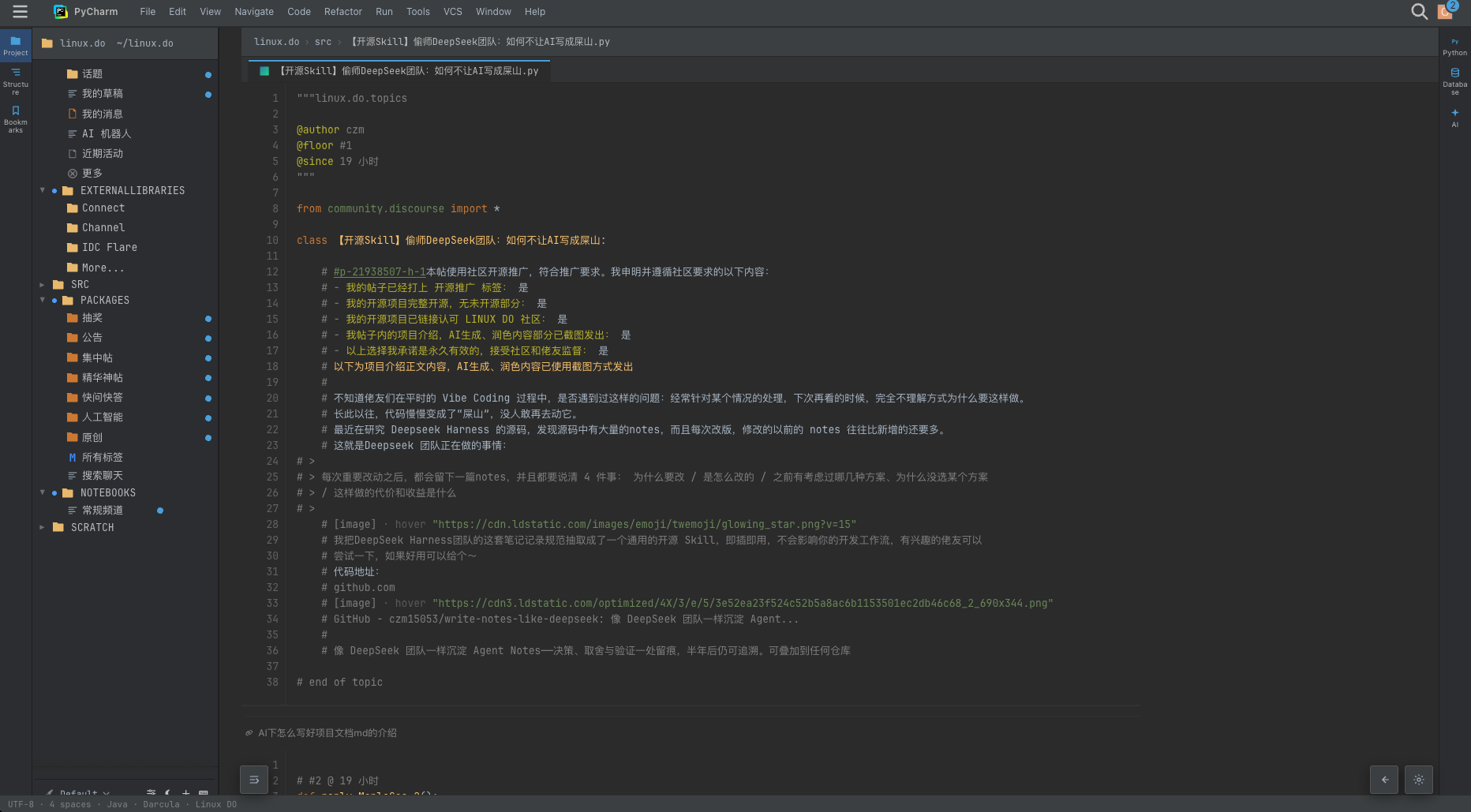Open the hamburger main menu
Viewport: 1471px width, 812px height.
[21, 12]
